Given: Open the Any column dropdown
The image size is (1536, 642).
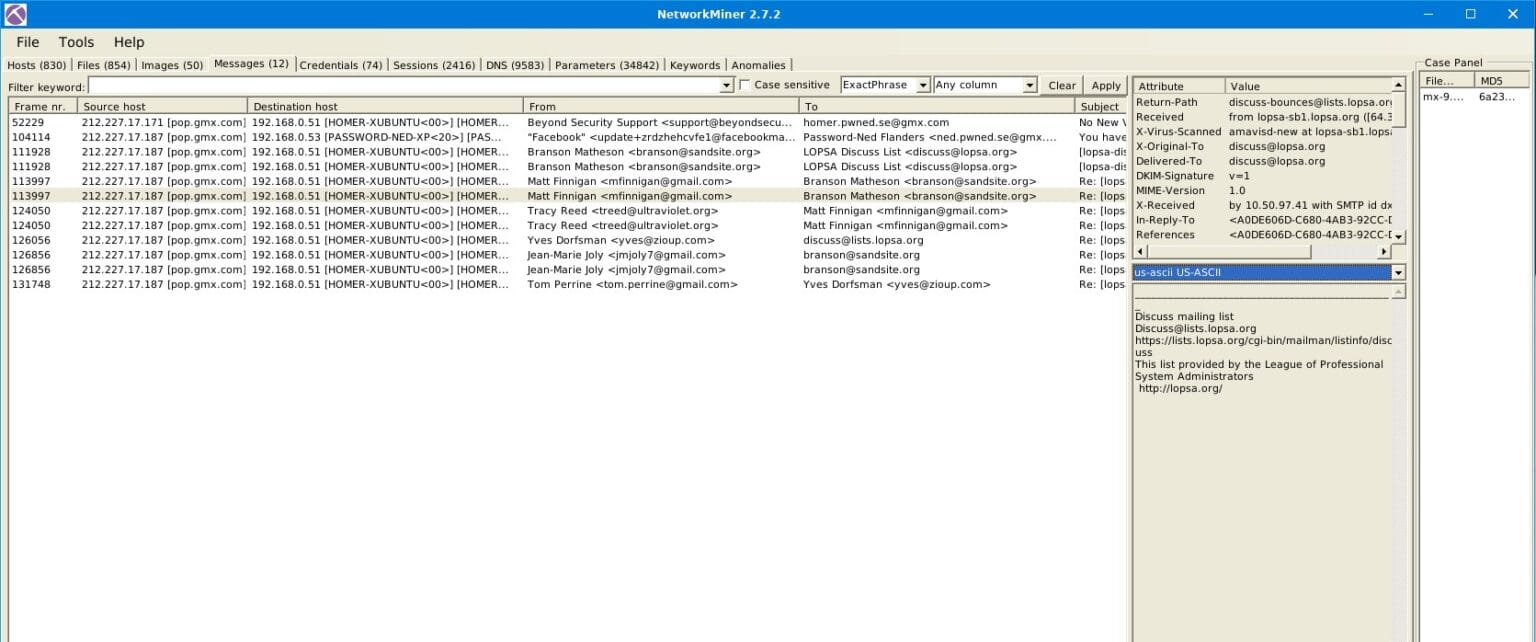Looking at the screenshot, I should (1029, 84).
